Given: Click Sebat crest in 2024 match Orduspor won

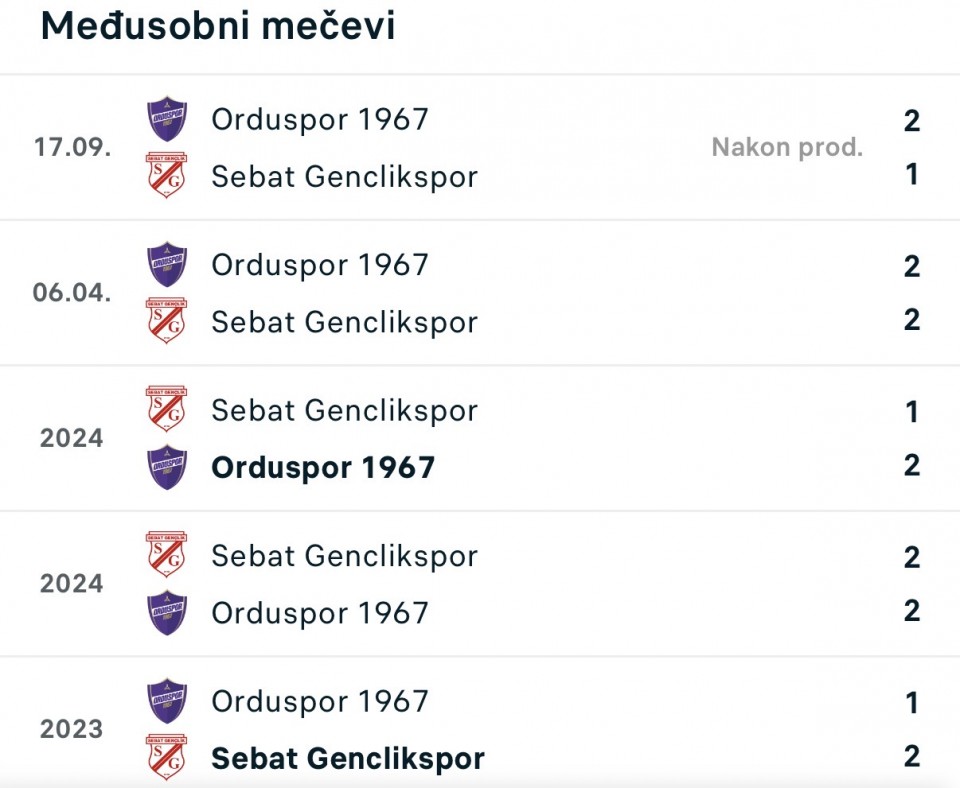Looking at the screenshot, I should [x=167, y=410].
